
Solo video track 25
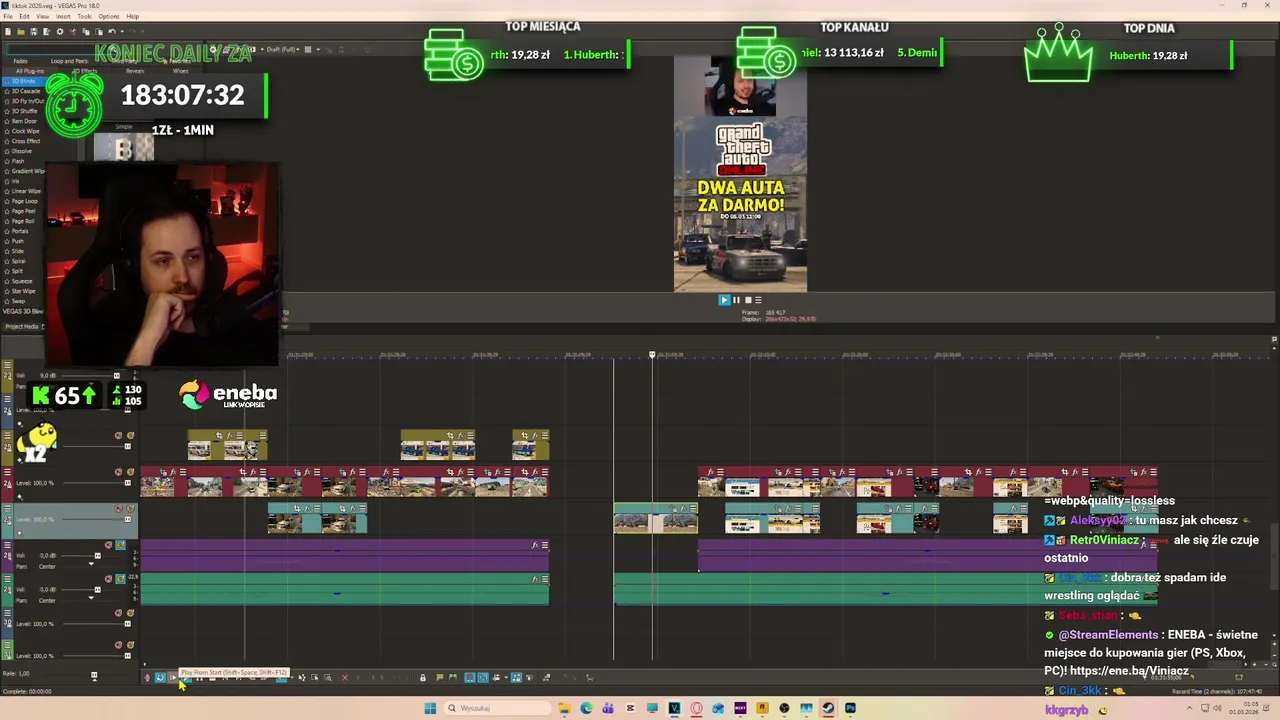(x=130, y=435)
